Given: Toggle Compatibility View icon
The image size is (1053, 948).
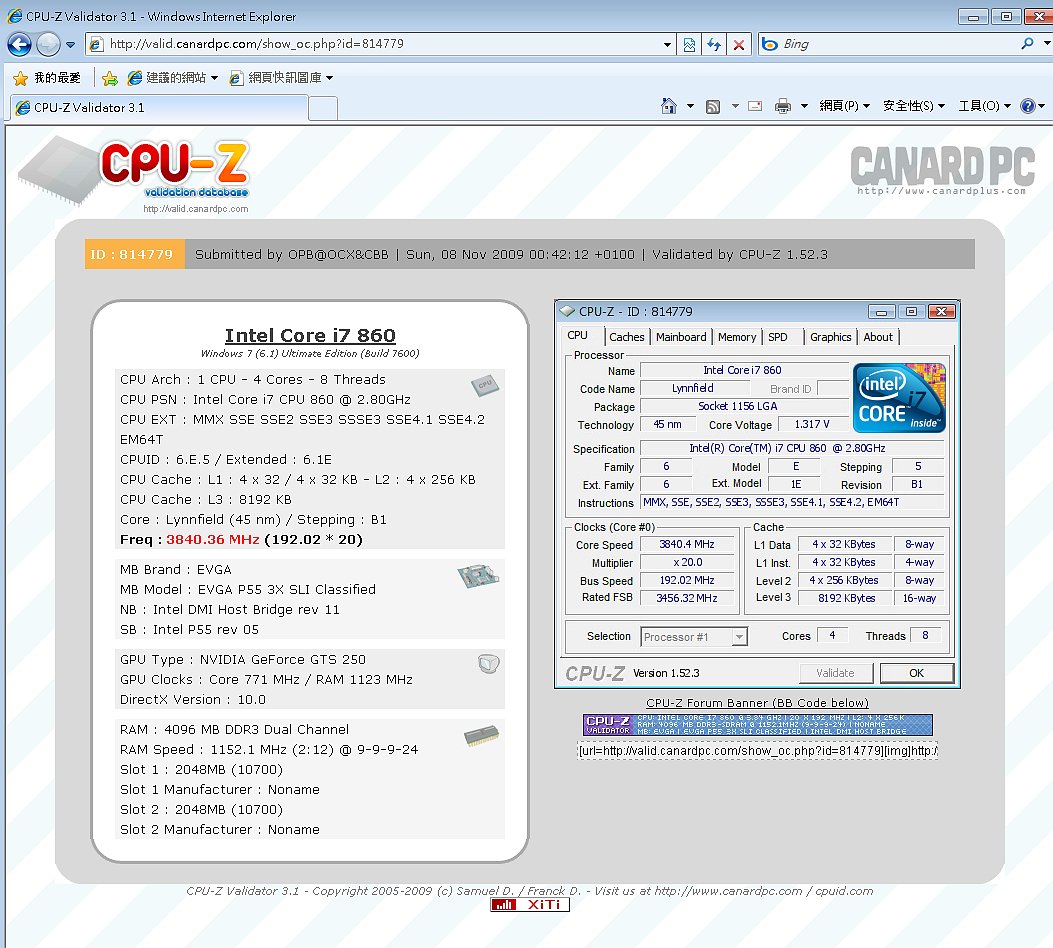Looking at the screenshot, I should (x=689, y=45).
